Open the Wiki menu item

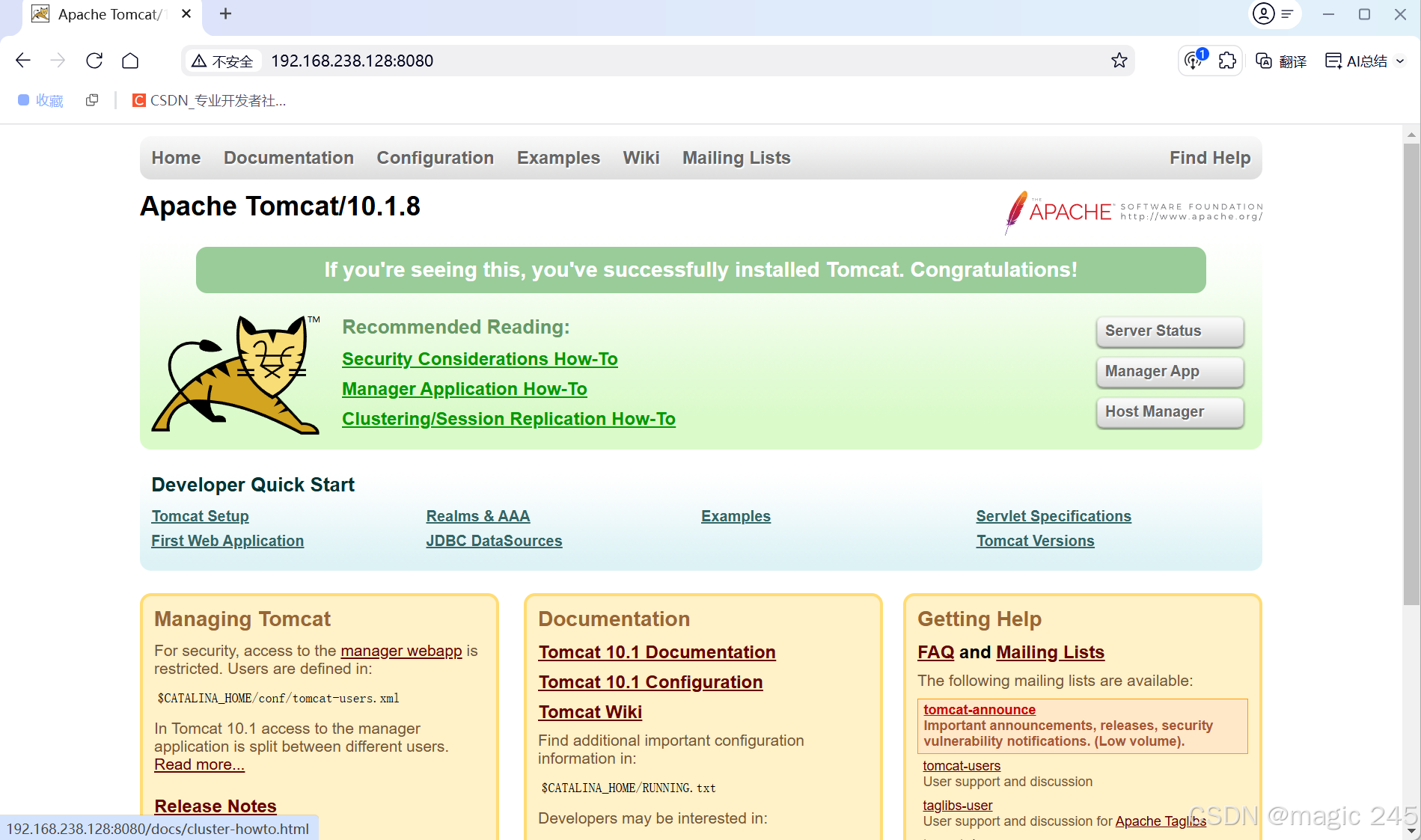(x=641, y=158)
